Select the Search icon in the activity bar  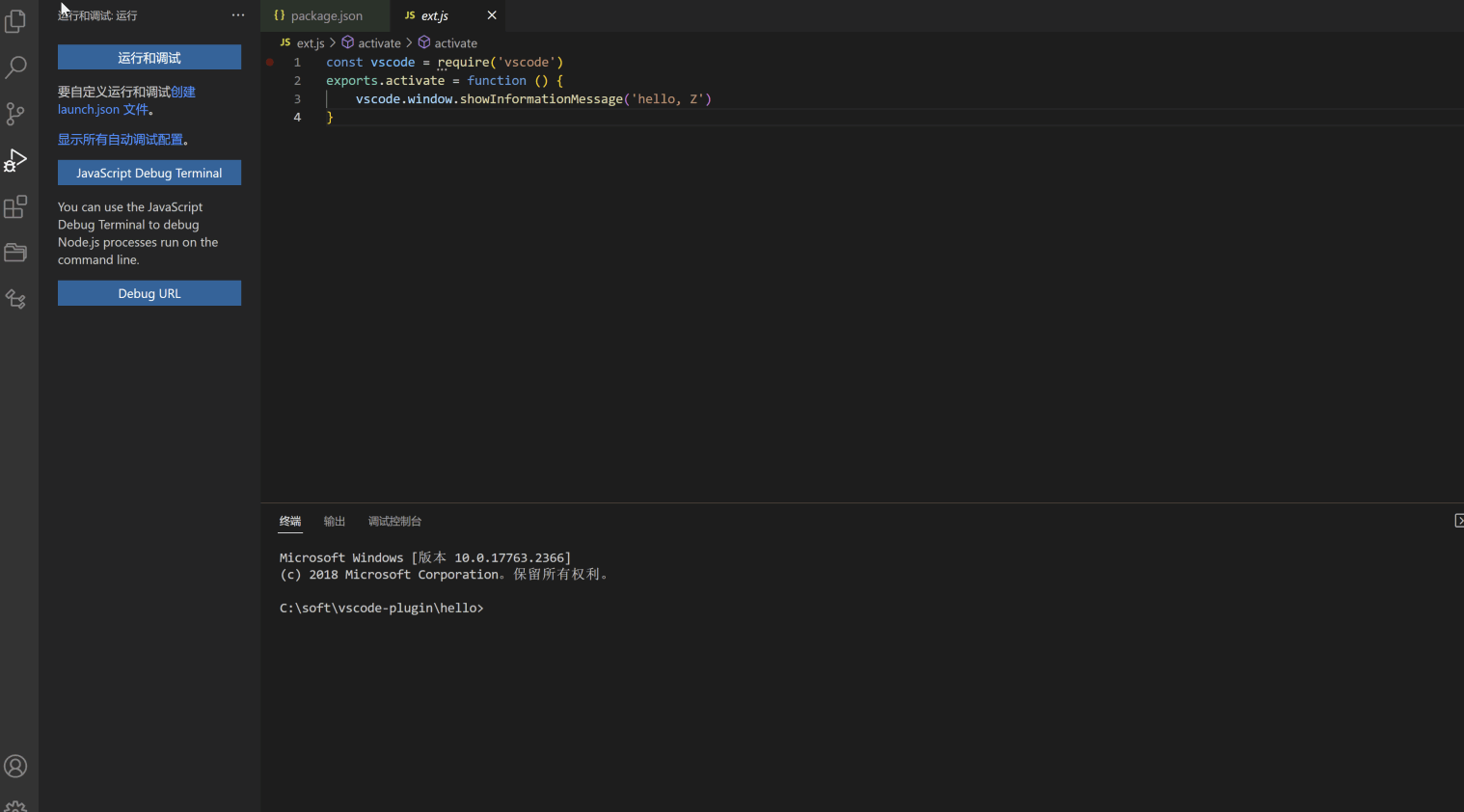click(15, 68)
